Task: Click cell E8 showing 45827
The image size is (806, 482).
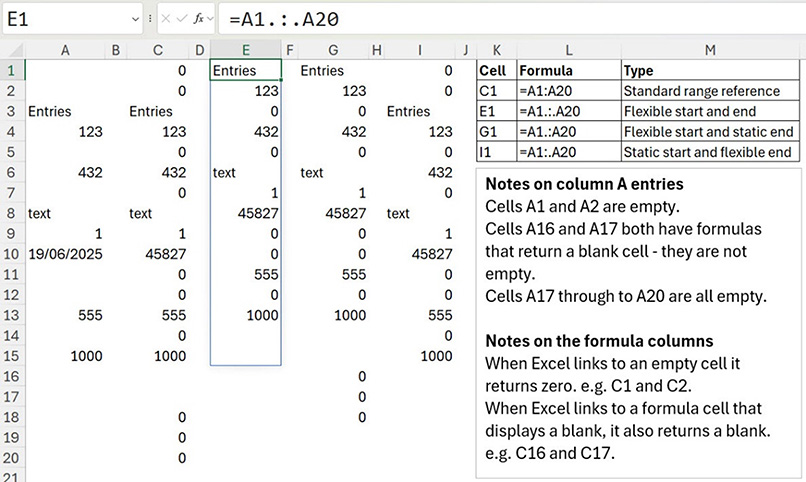Action: click(x=245, y=213)
